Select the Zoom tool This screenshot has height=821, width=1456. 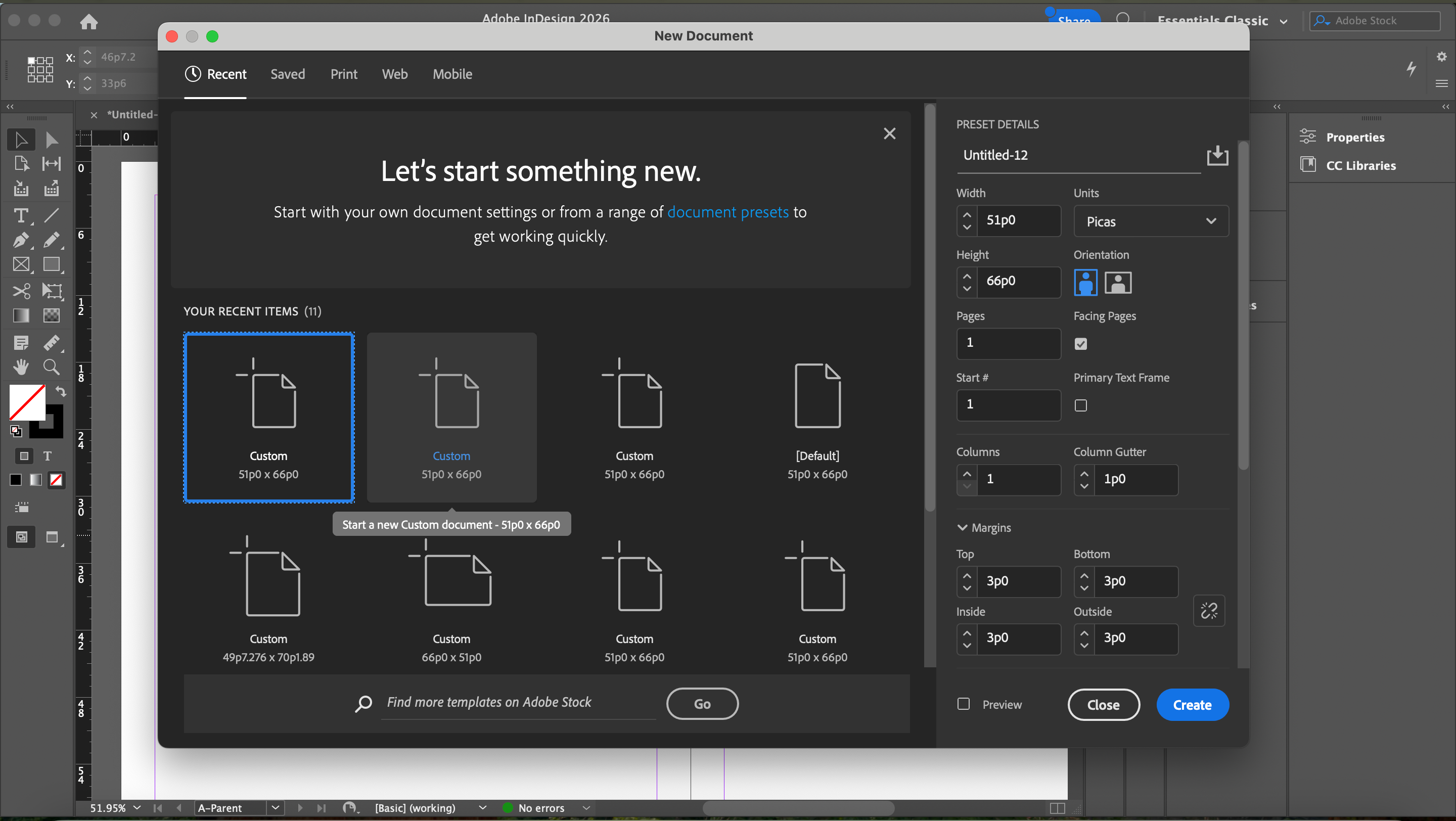(x=52, y=367)
